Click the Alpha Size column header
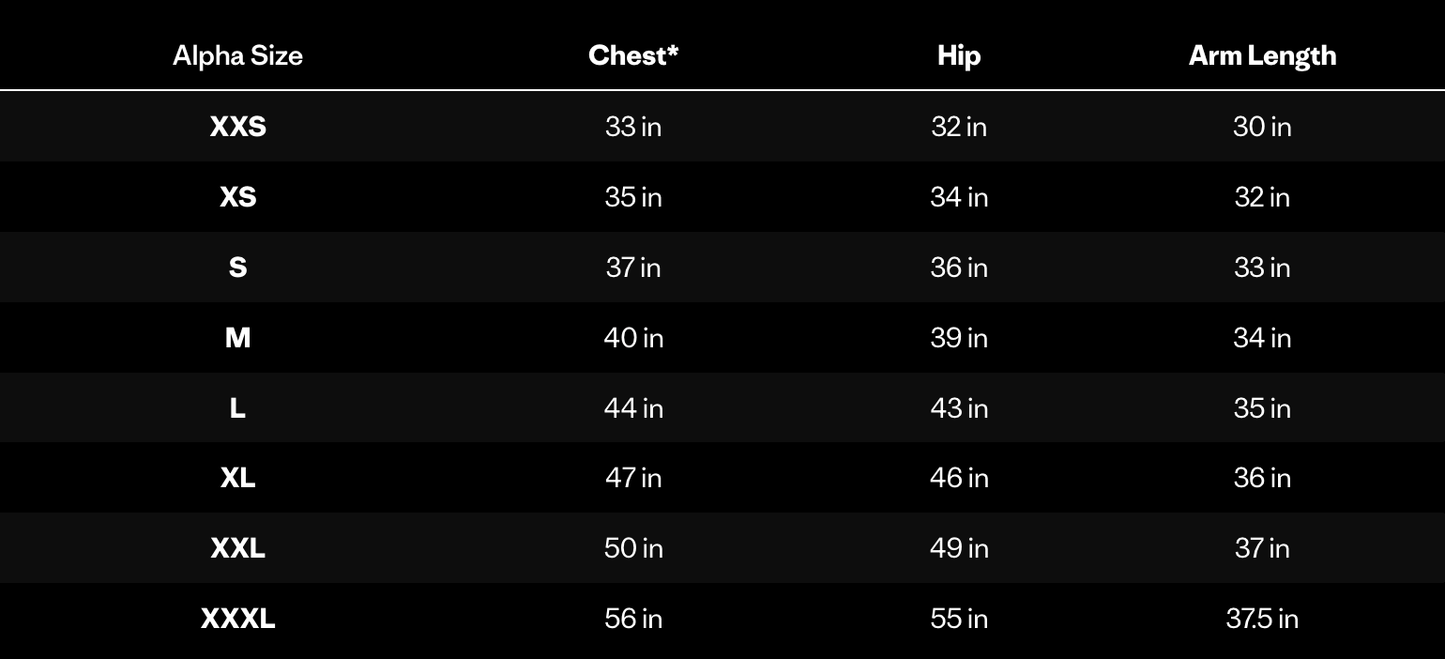 click(237, 55)
